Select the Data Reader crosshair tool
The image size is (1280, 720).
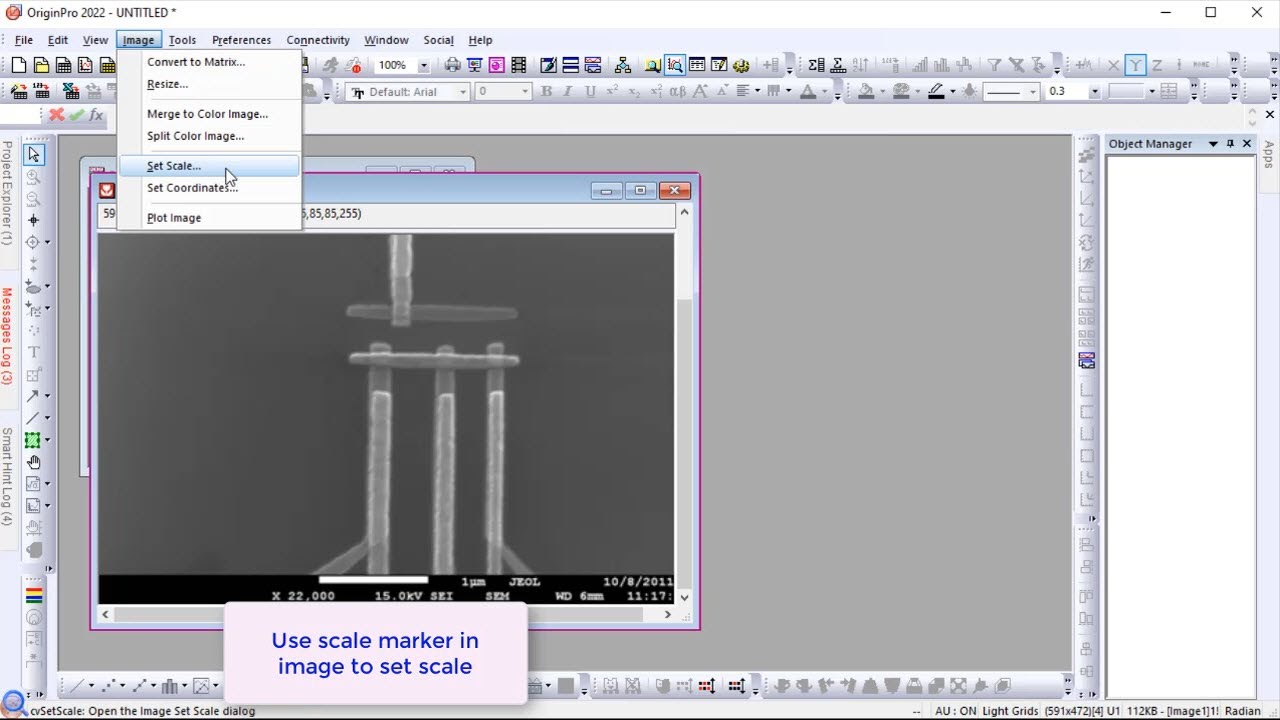pyautogui.click(x=33, y=242)
